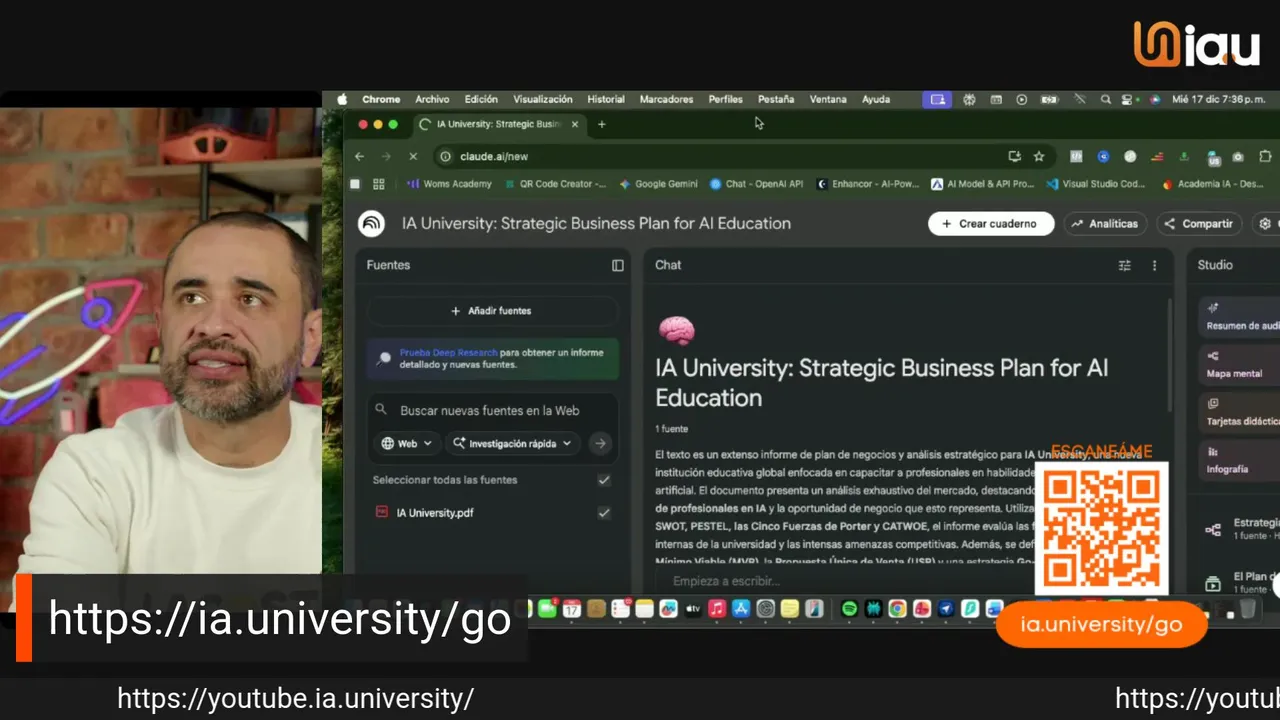The width and height of the screenshot is (1280, 720).
Task: Open the Marcadores menu
Action: point(666,99)
